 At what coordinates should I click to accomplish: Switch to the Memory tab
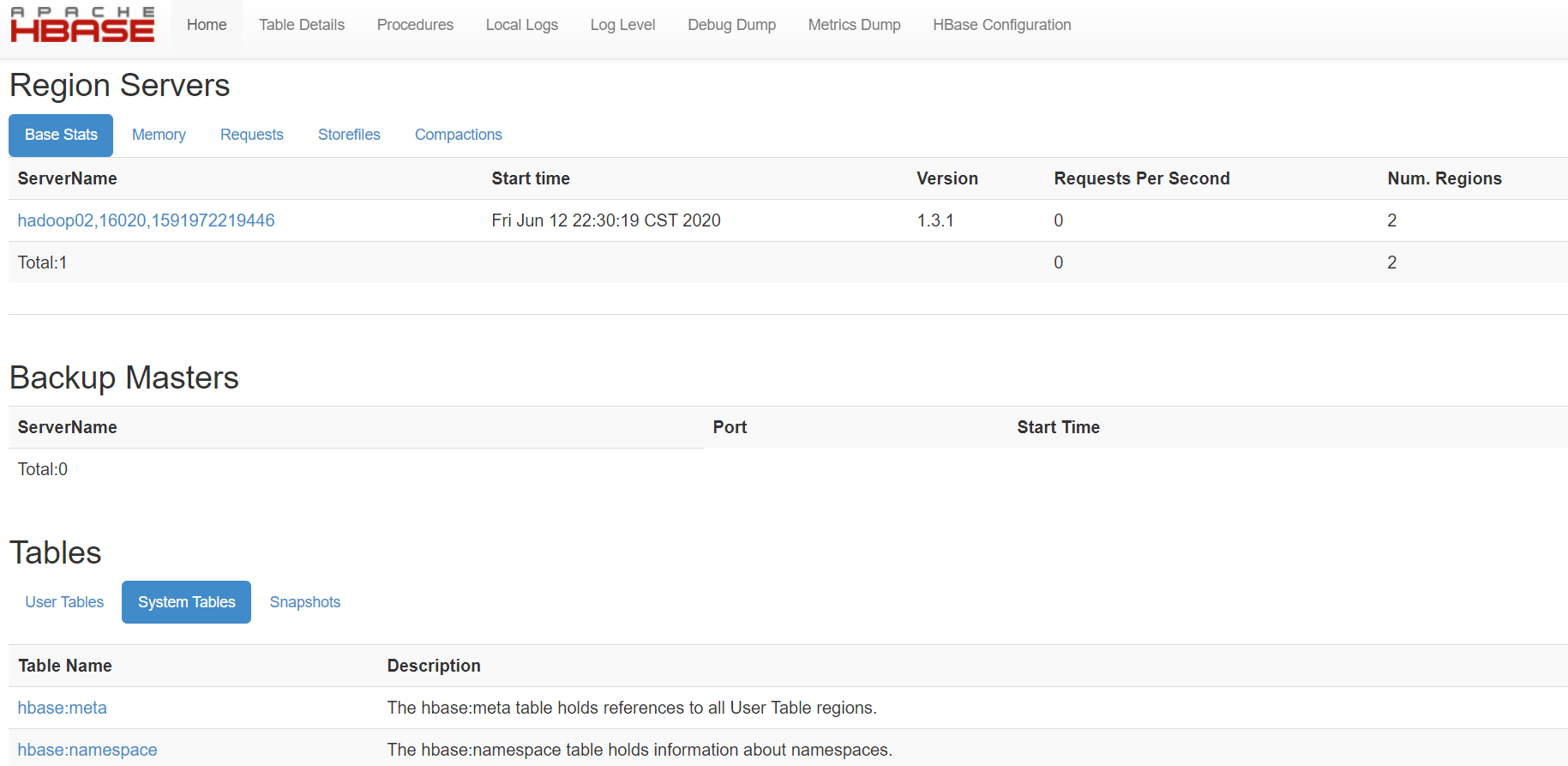(x=159, y=135)
